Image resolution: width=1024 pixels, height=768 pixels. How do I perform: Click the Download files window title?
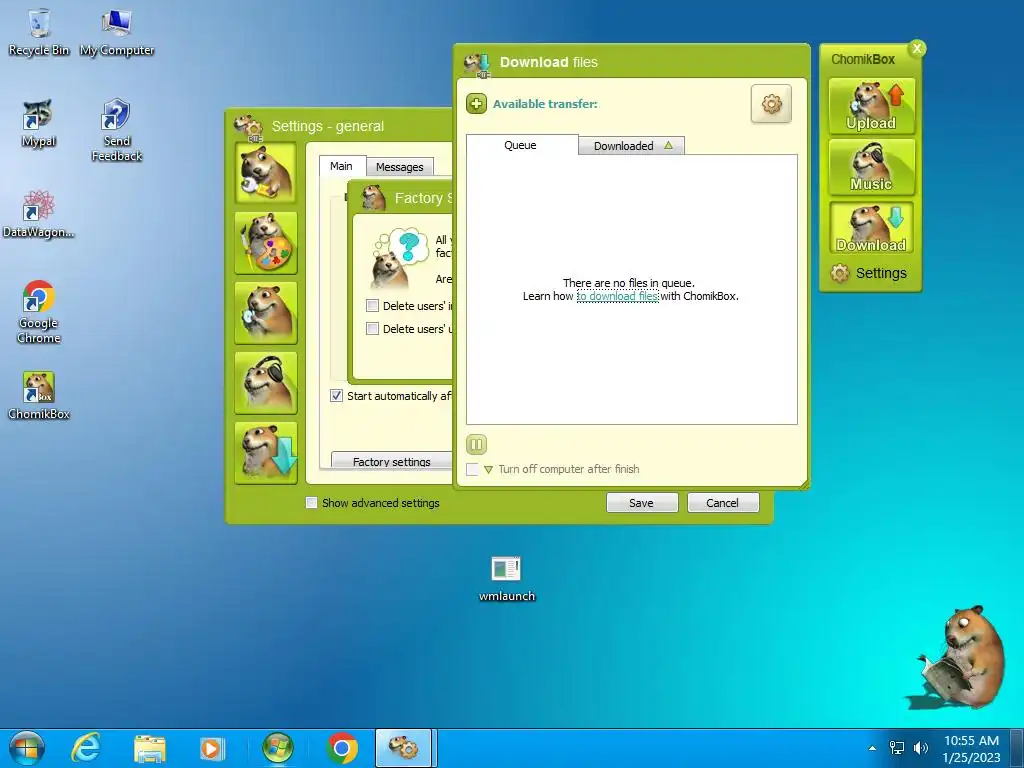pyautogui.click(x=549, y=62)
